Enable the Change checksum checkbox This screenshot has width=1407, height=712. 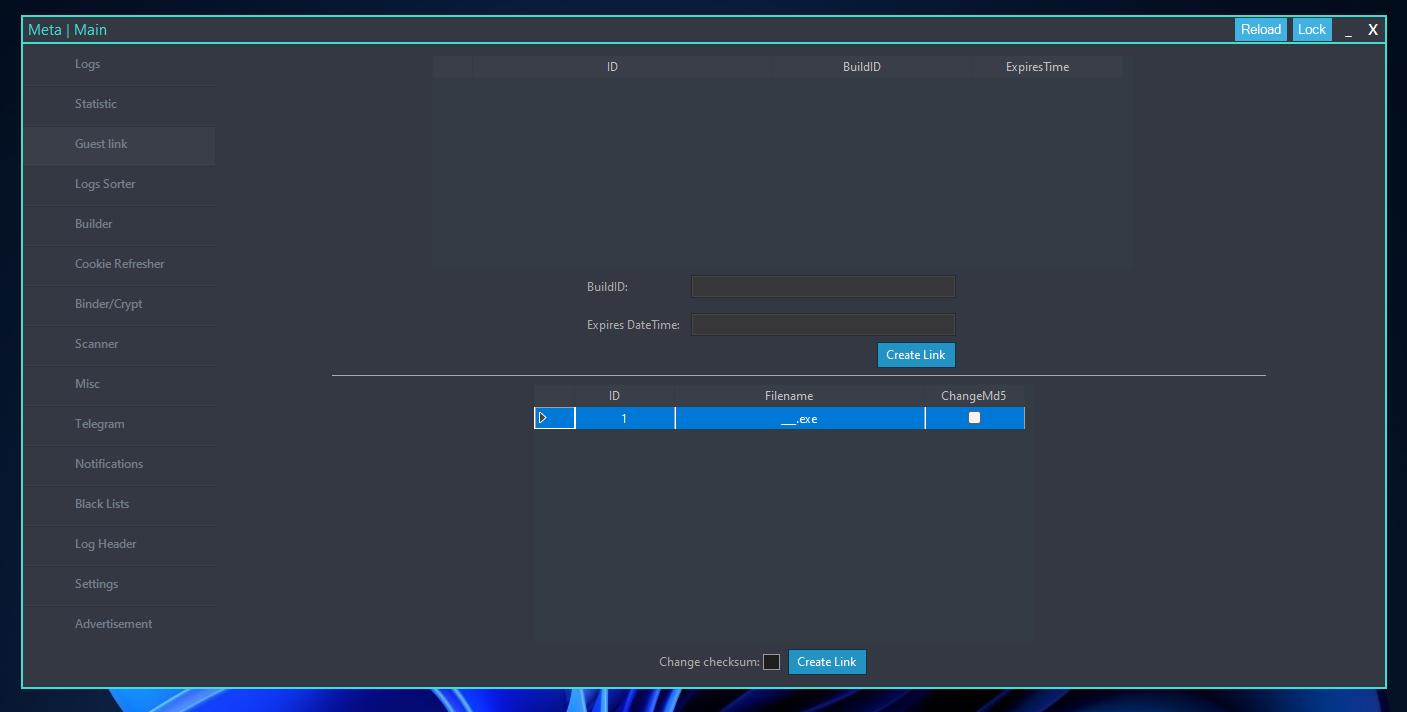point(771,662)
